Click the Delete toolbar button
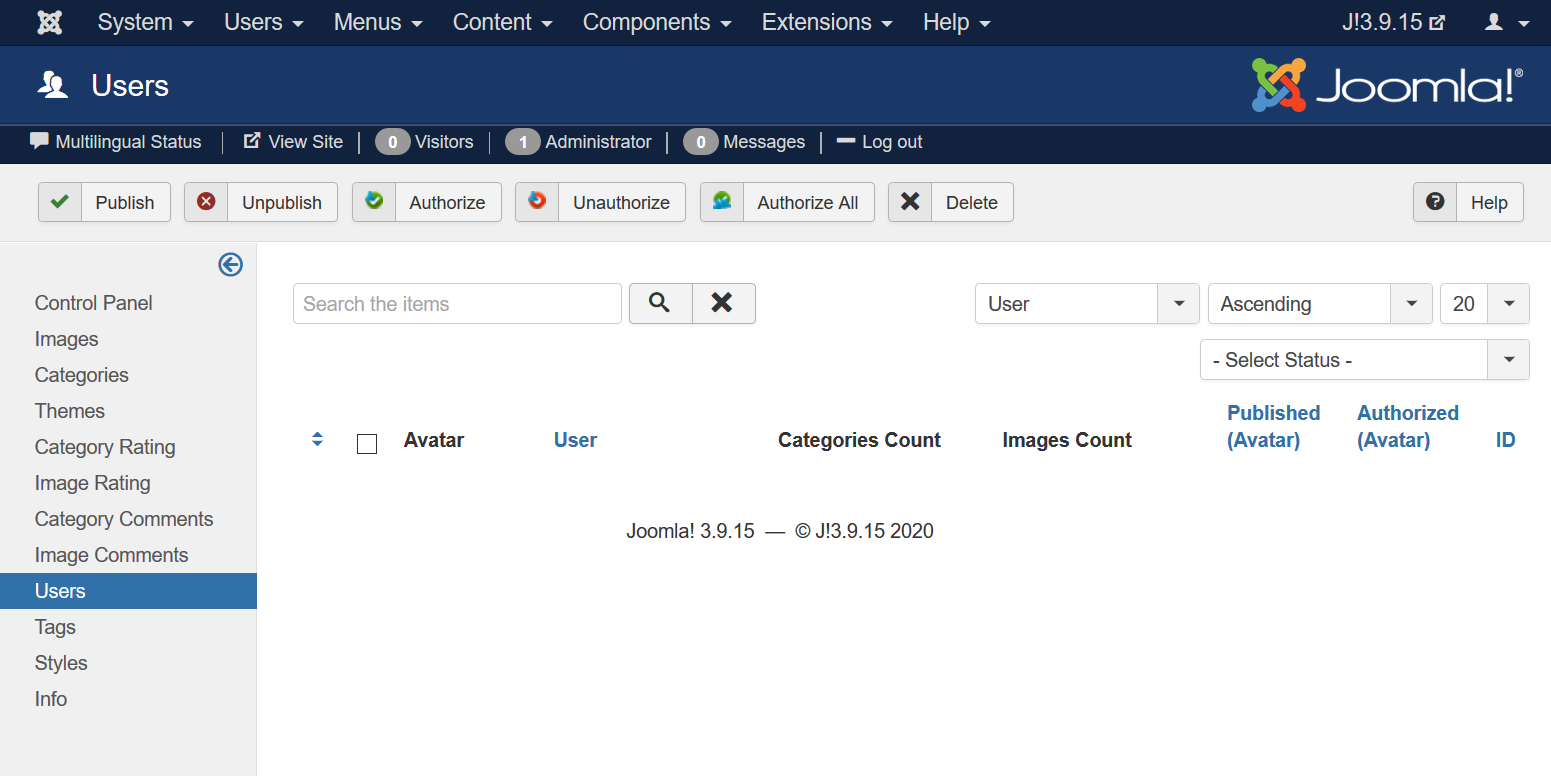This screenshot has height=776, width=1551. (950, 202)
